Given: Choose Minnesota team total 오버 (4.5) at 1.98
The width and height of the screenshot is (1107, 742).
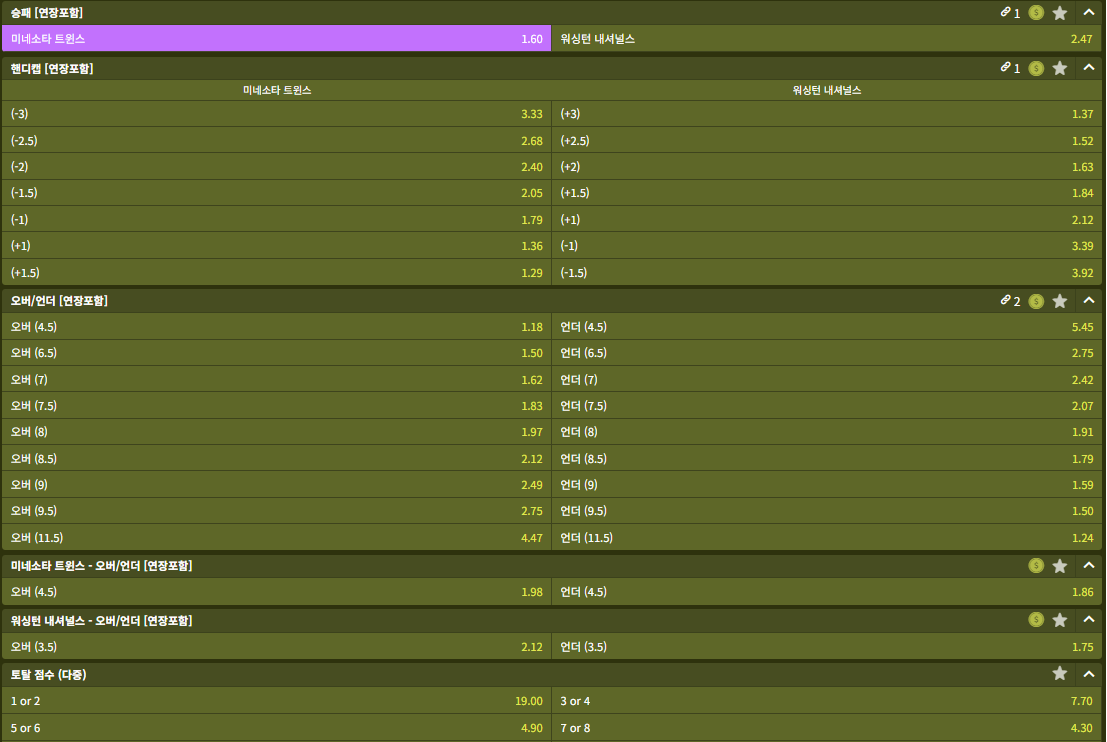Looking at the screenshot, I should [276, 592].
